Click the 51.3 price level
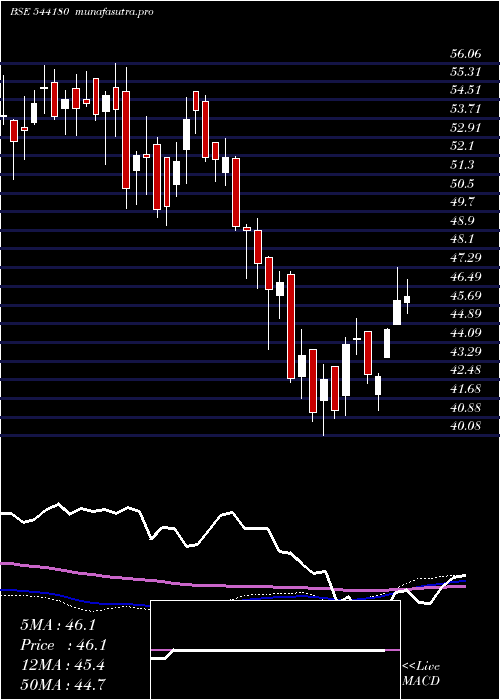Screen dimensions: 500x700 [x=462, y=165]
